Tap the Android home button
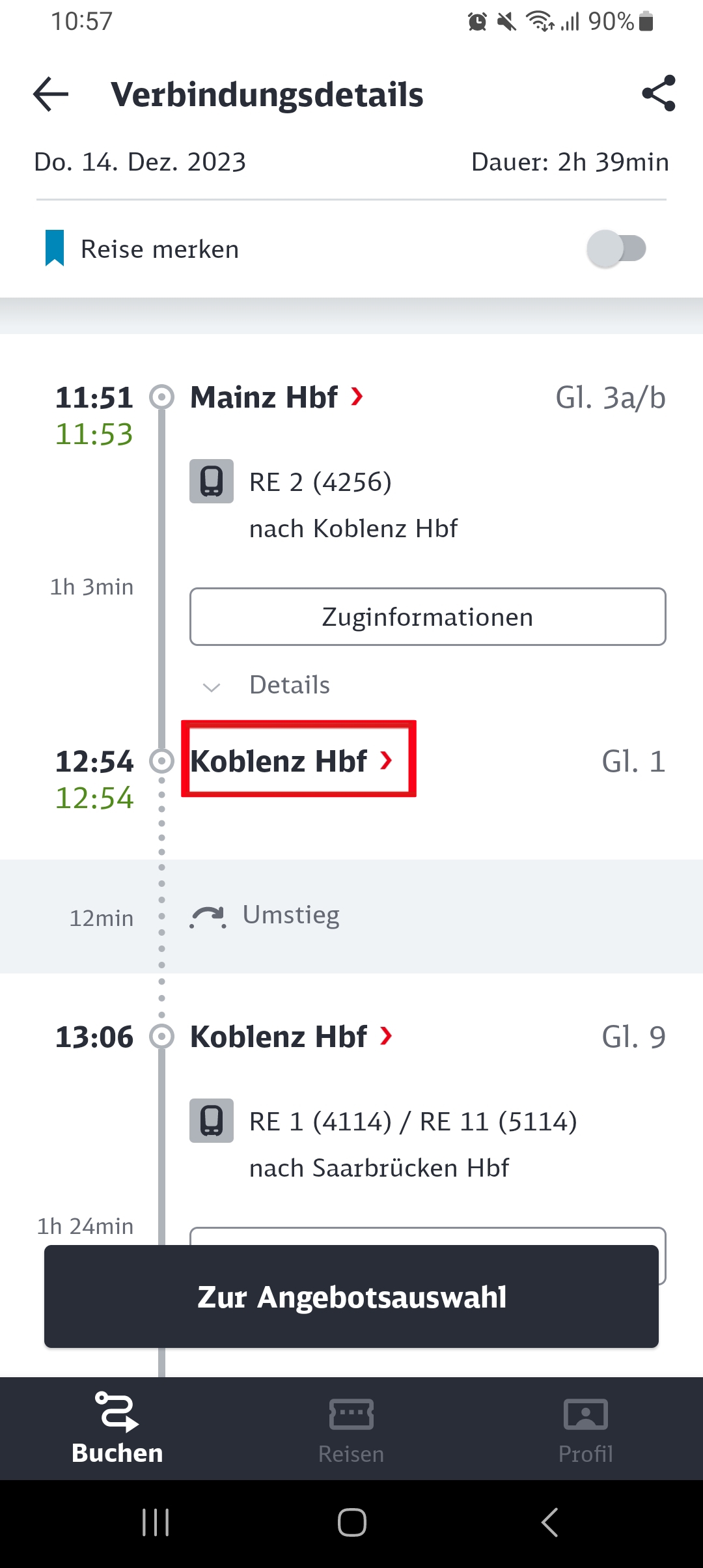The height and width of the screenshot is (1568, 703). click(x=352, y=1522)
